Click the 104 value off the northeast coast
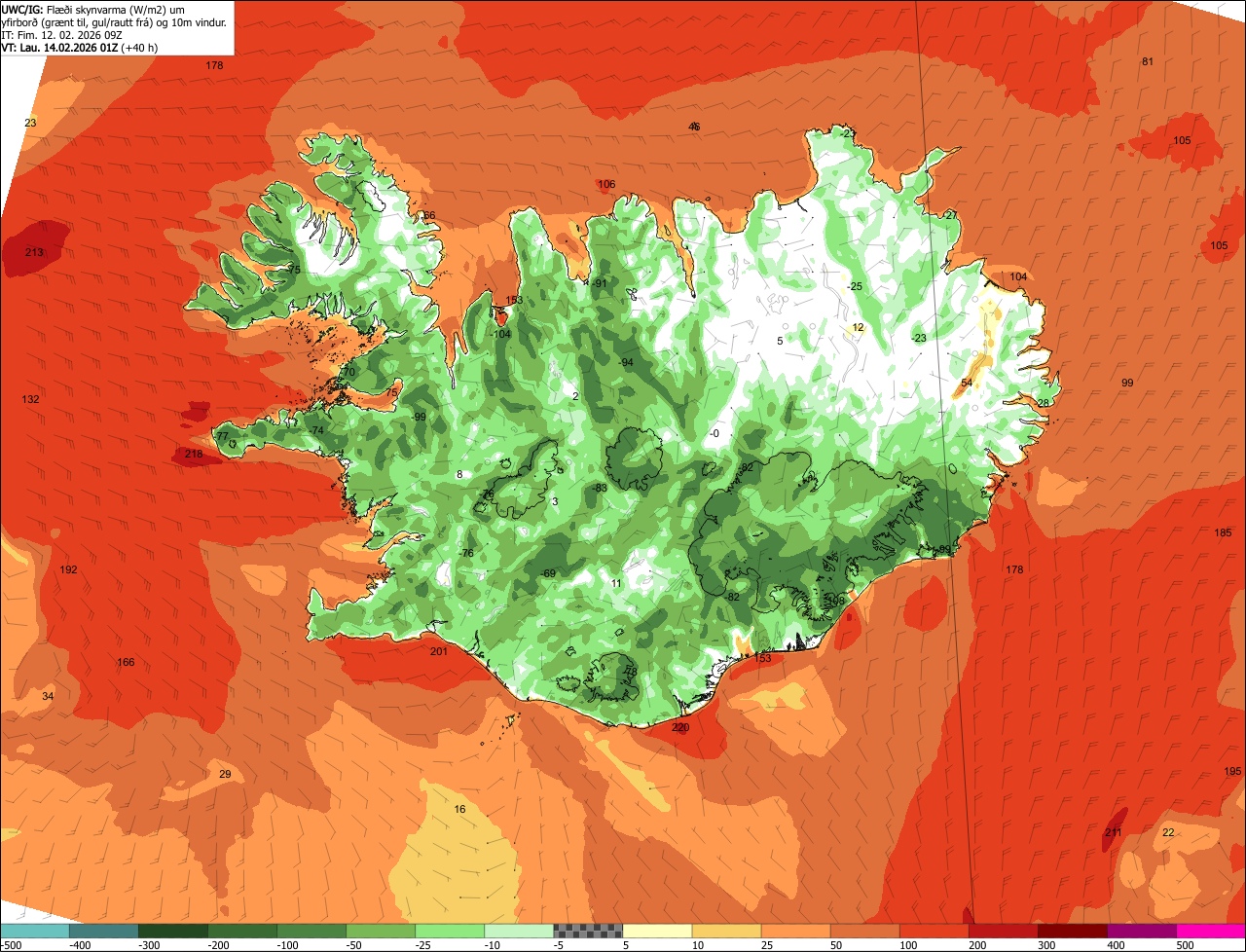 tap(1018, 276)
